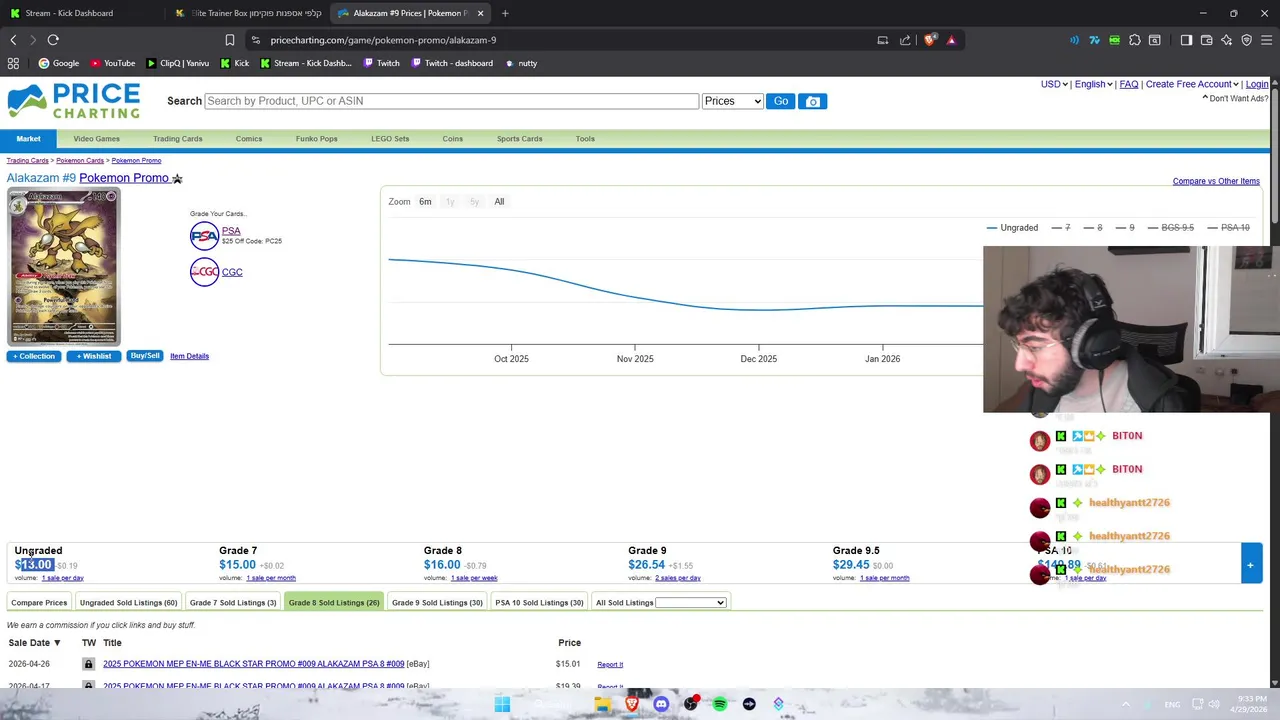The width and height of the screenshot is (1280, 720).
Task: Click the + Wishlist button
Action: 94,356
